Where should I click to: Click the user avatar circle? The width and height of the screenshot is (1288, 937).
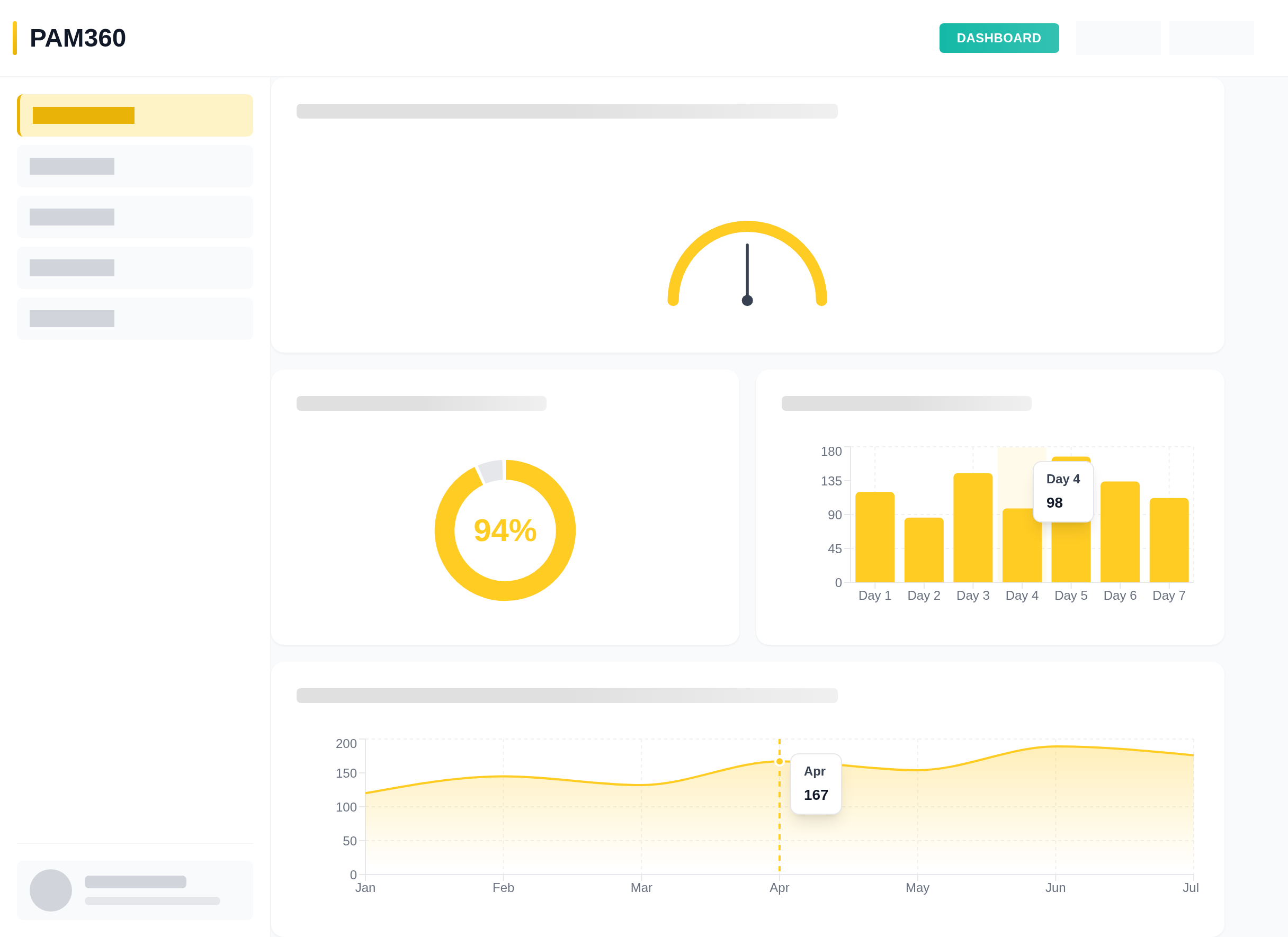point(50,890)
